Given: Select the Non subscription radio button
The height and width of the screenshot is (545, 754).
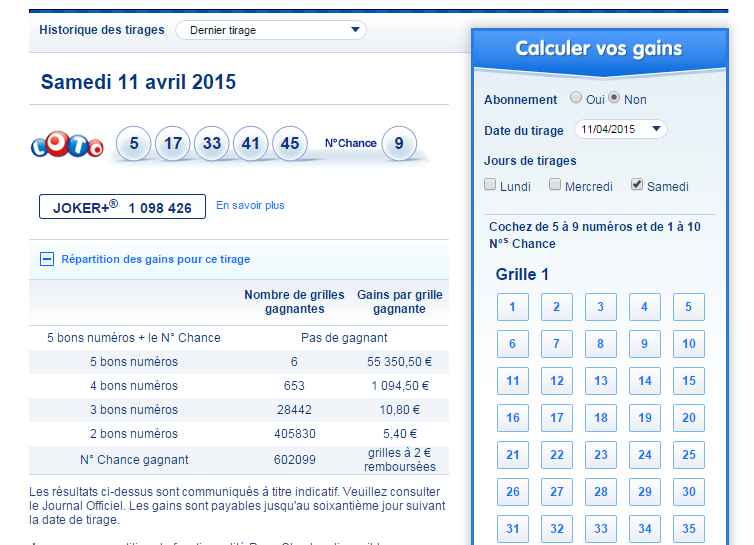Looking at the screenshot, I should point(614,98).
